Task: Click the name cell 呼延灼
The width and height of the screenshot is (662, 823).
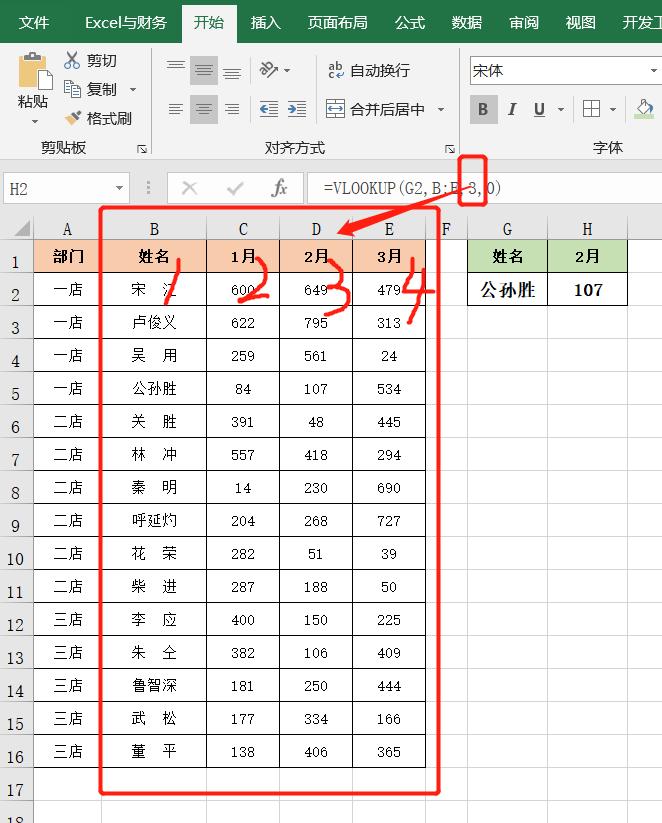Action: click(x=154, y=521)
